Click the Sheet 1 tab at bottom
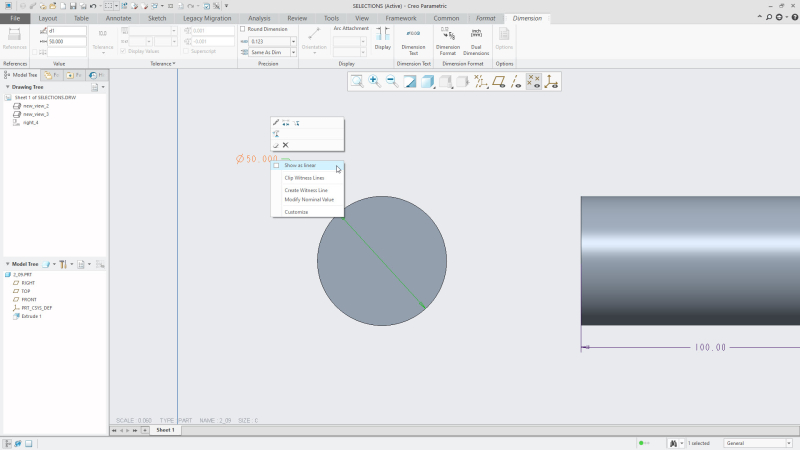This screenshot has height=450, width=800. pos(165,430)
